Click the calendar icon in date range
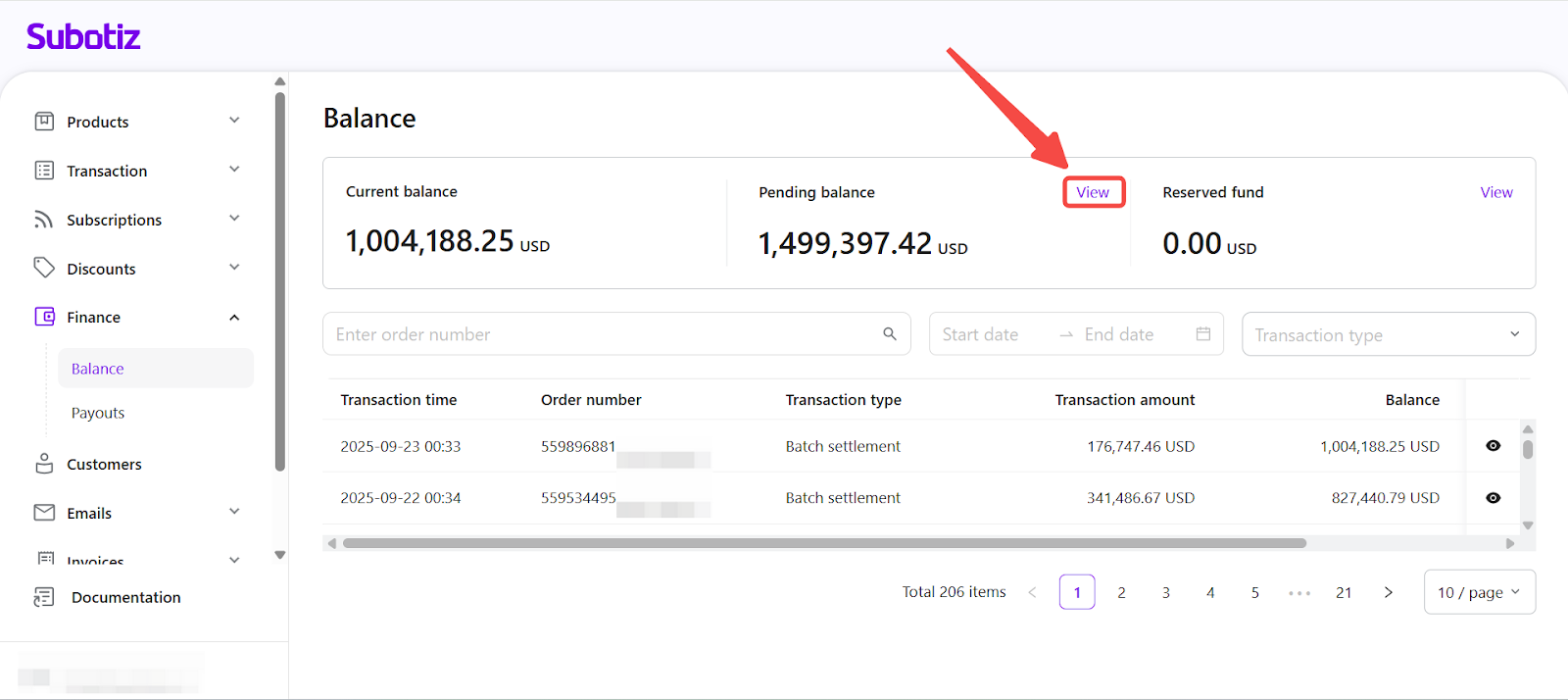This screenshot has width=1568, height=700. pos(1202,334)
